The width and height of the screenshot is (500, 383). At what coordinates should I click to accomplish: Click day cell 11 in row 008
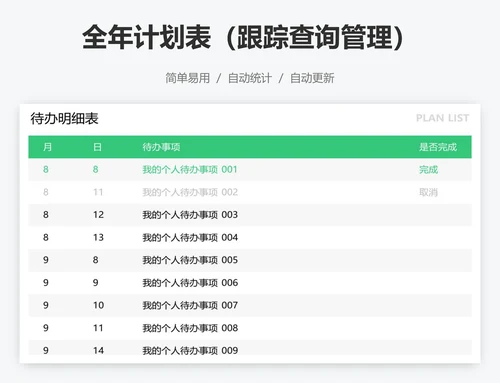tap(98, 328)
